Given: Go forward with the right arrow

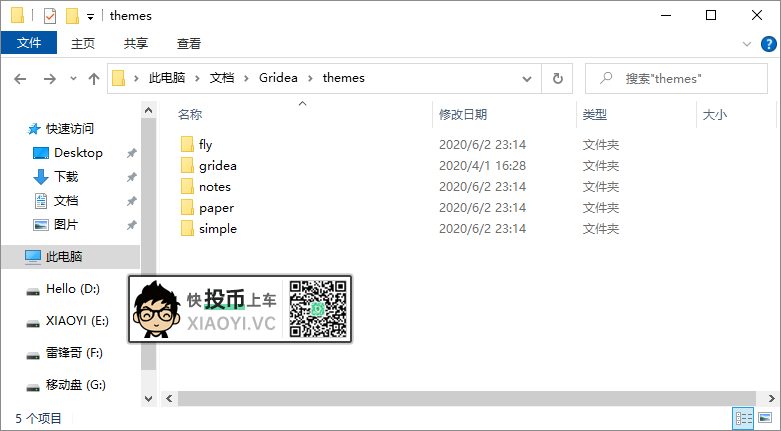Looking at the screenshot, I should 49,79.
